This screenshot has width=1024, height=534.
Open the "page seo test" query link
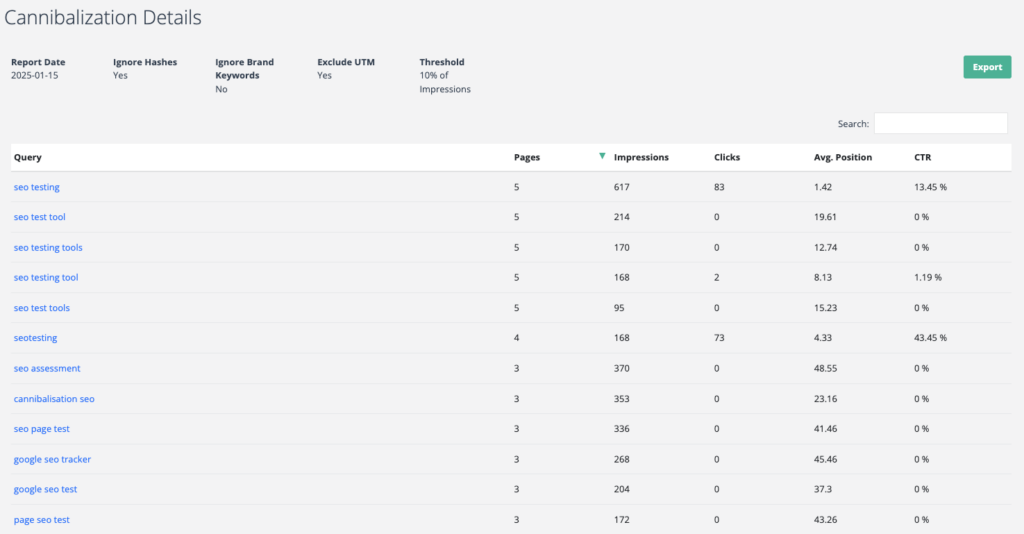coord(41,520)
